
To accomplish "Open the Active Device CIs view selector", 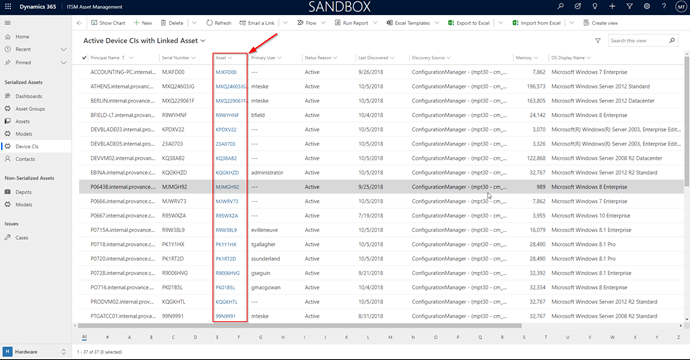I will [x=144, y=40].
